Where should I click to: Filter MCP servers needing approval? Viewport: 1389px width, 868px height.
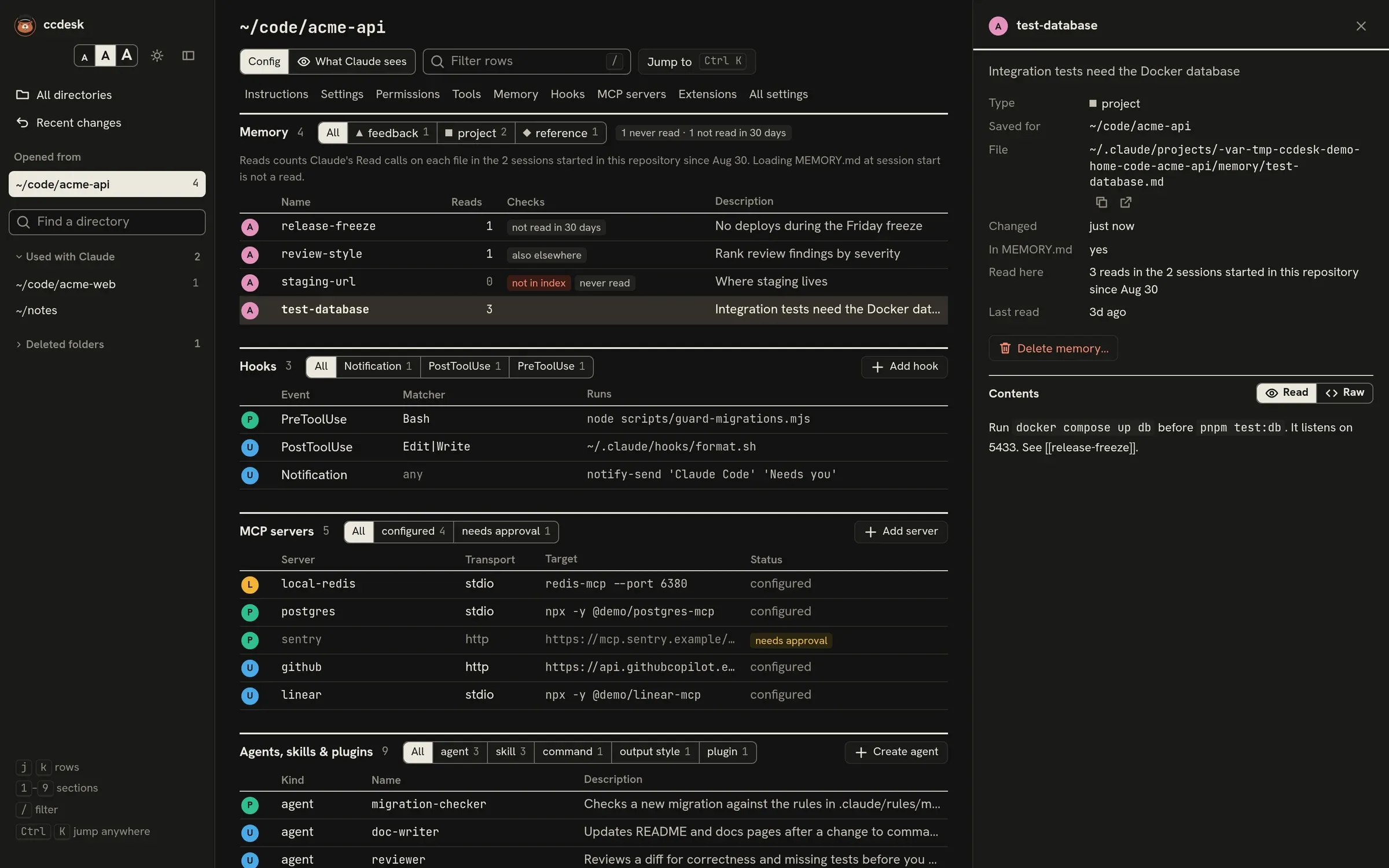coord(506,531)
